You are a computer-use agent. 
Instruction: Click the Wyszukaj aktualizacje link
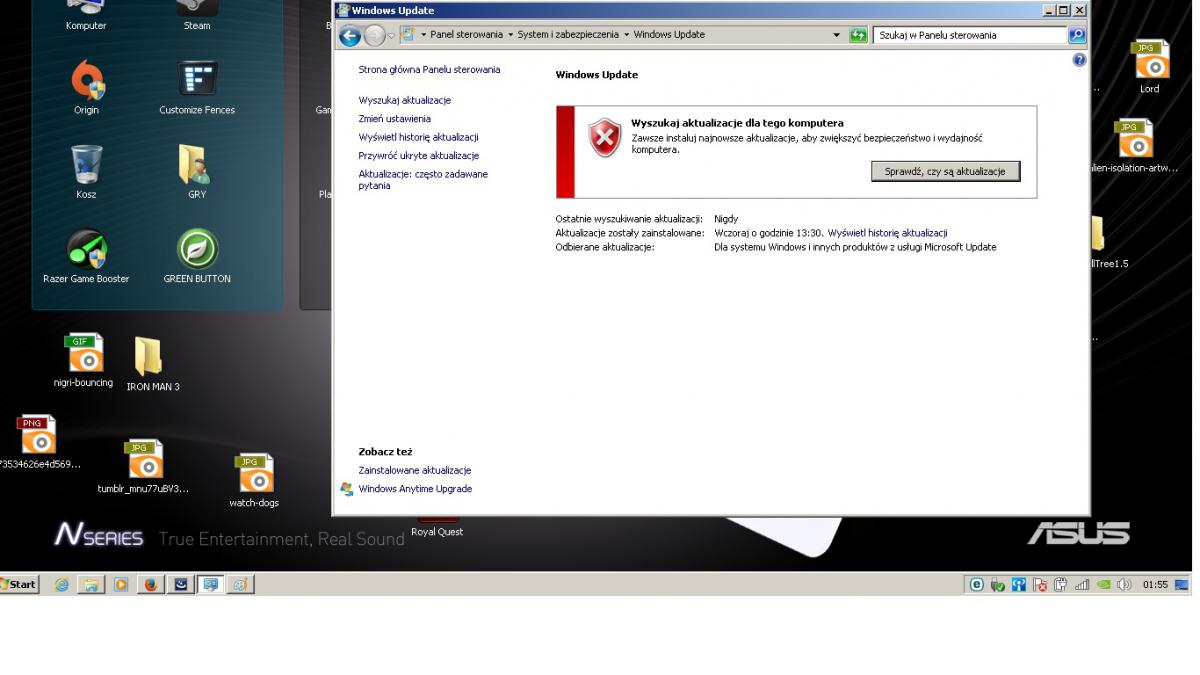[405, 101]
